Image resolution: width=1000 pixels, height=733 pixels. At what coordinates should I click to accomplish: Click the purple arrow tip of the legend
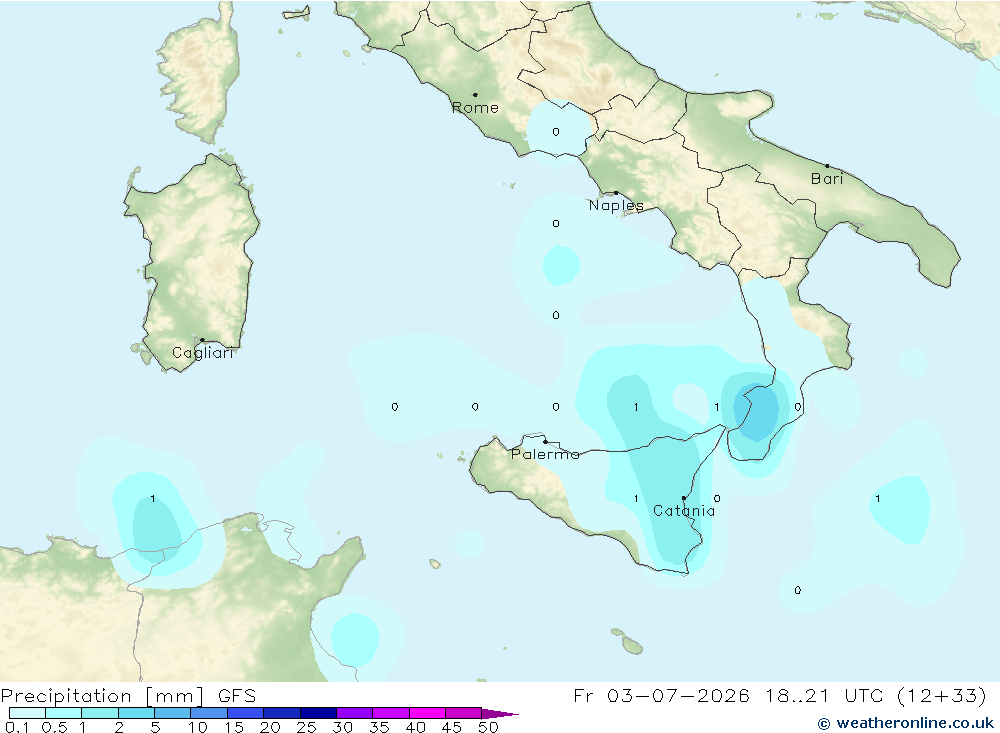501,714
